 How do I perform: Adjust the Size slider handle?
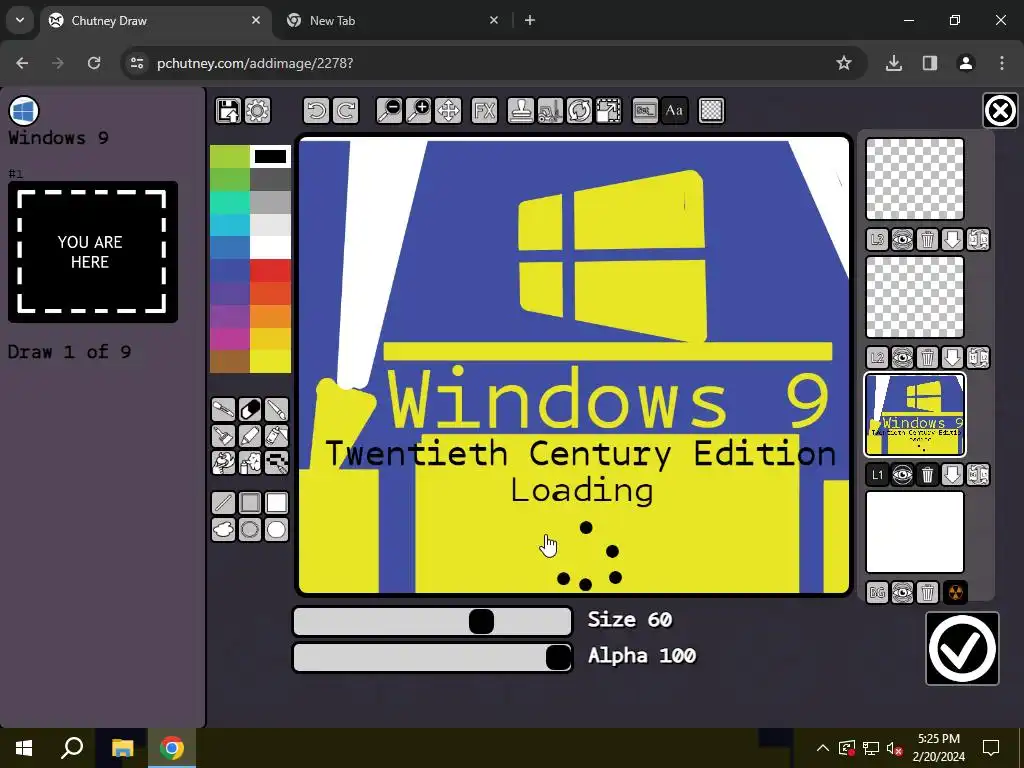481,621
